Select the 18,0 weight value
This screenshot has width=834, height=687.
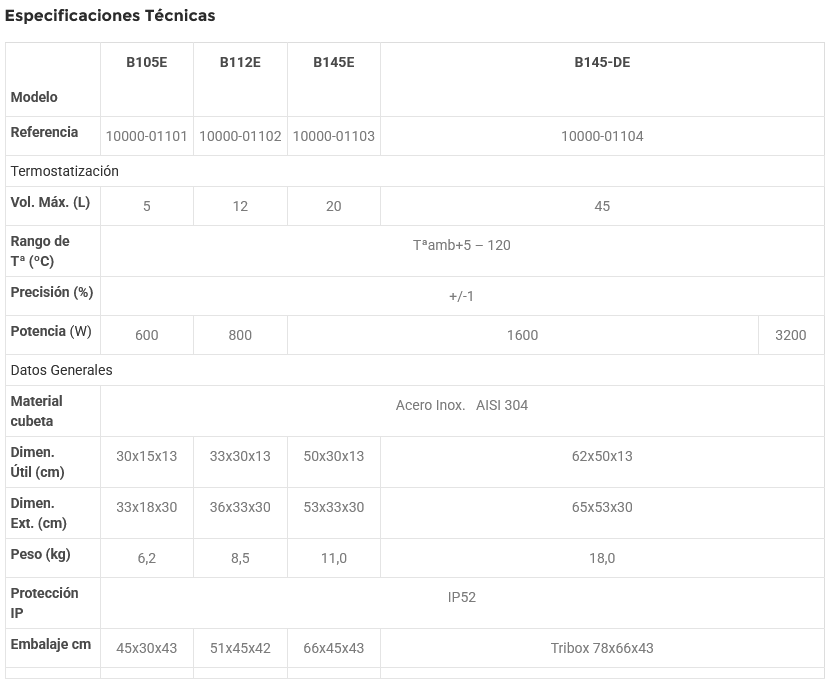click(x=602, y=558)
